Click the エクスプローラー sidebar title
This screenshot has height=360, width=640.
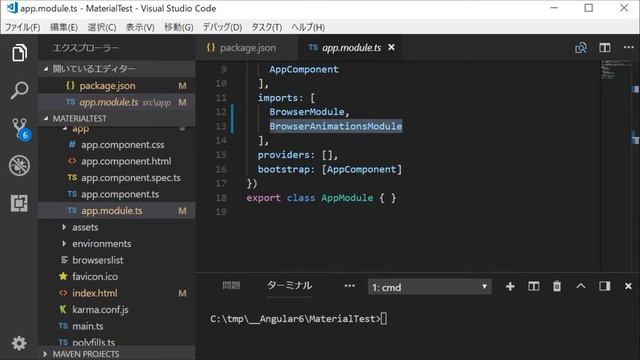86,48
